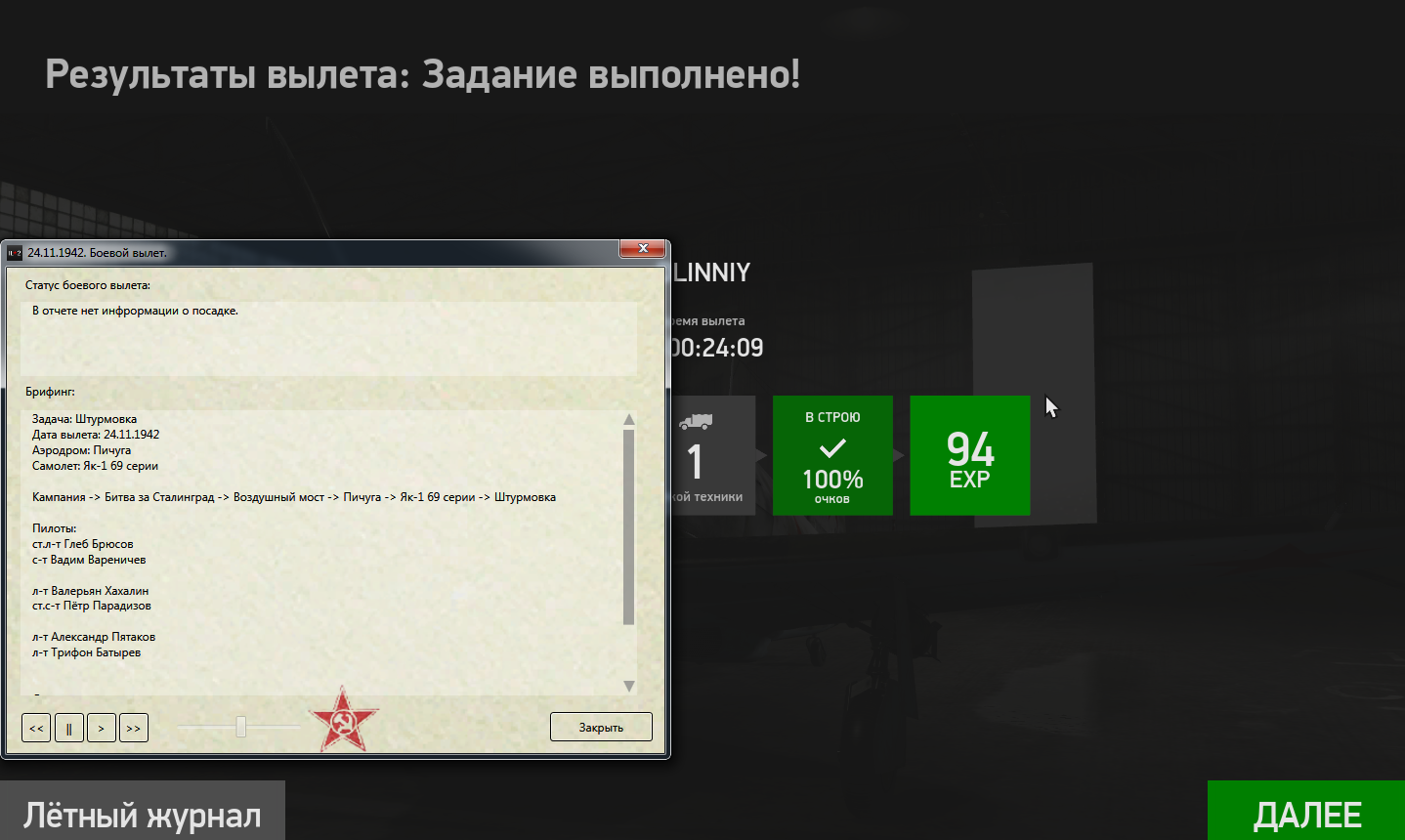Click the campaign path line starting with Кампания
Viewport: 1405px width, 840px height.
[x=294, y=497]
